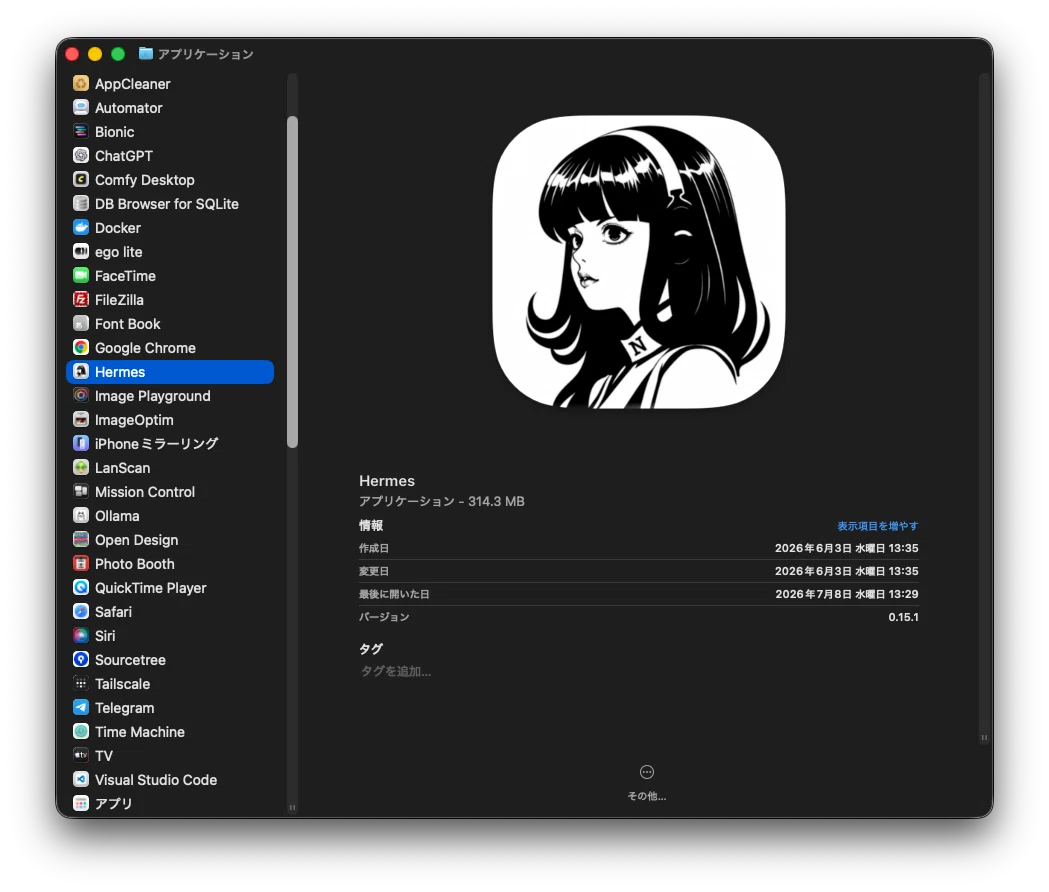Minimize the window with yellow button
The width and height of the screenshot is (1049, 892).
click(95, 54)
